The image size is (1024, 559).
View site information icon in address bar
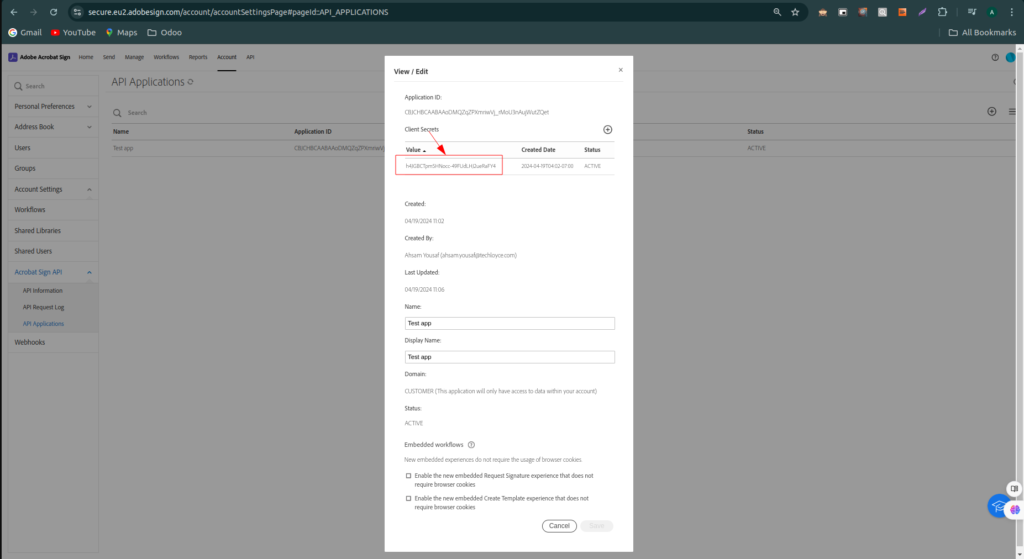[x=77, y=12]
